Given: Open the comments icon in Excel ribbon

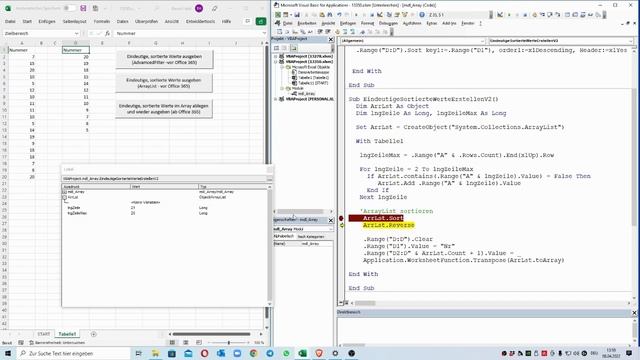Looking at the screenshot, I should coord(248,21).
